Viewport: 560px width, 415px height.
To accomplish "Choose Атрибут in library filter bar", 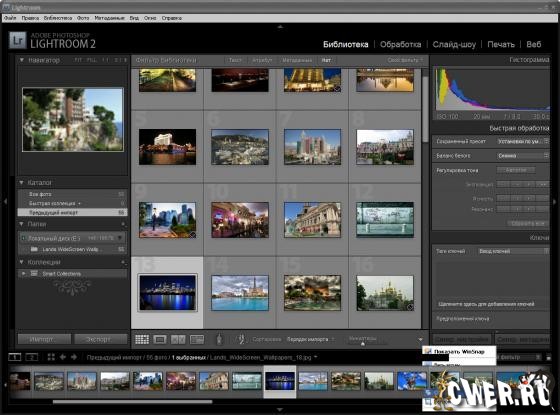I will pos(262,60).
